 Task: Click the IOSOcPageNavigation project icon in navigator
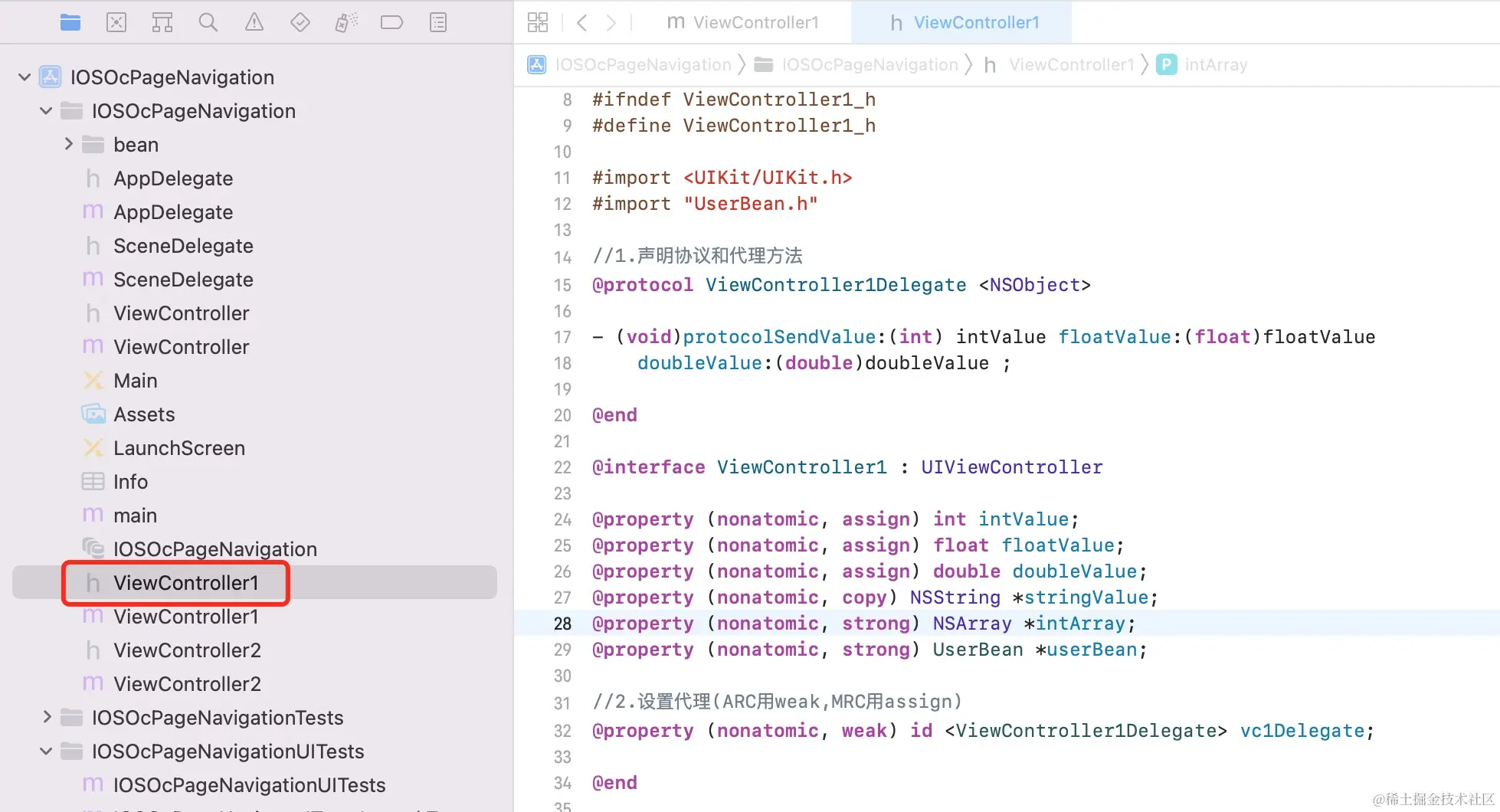51,77
